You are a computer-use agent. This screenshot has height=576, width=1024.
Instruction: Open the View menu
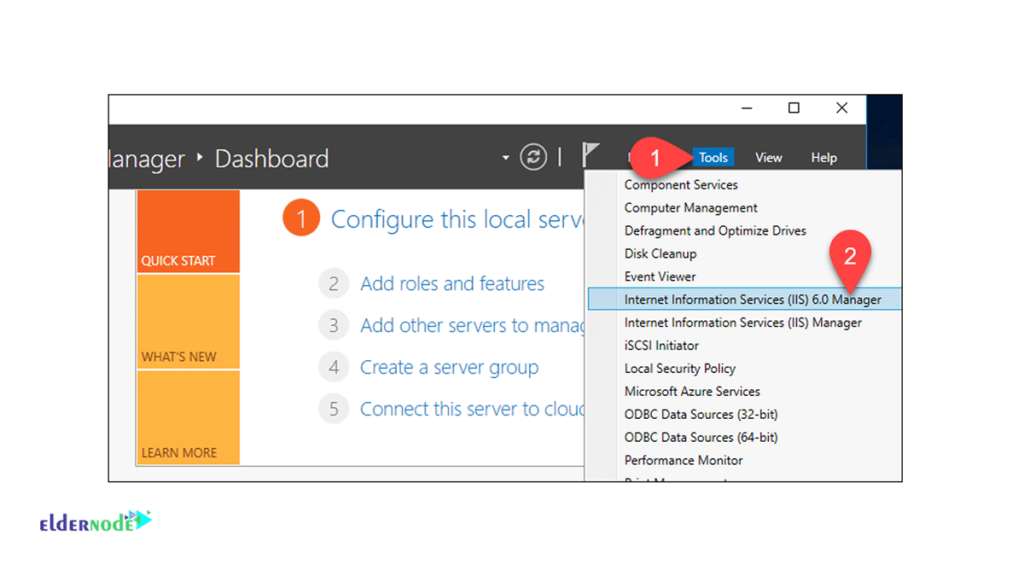pos(768,157)
